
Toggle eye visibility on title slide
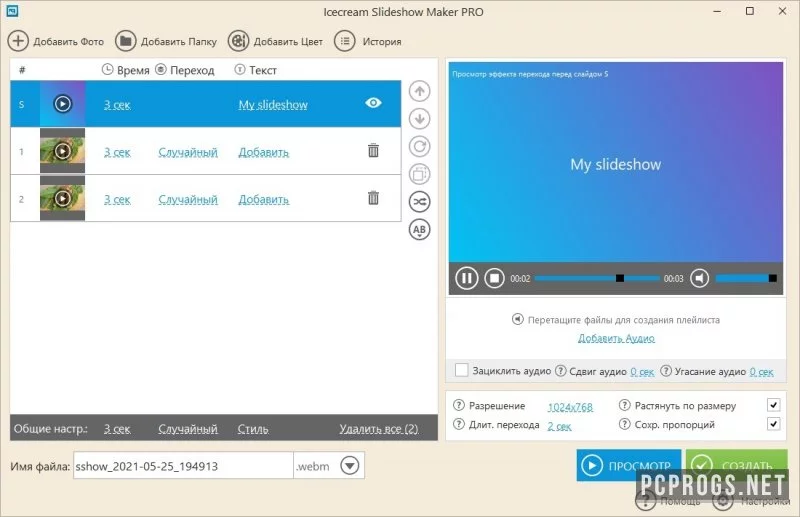(x=373, y=103)
